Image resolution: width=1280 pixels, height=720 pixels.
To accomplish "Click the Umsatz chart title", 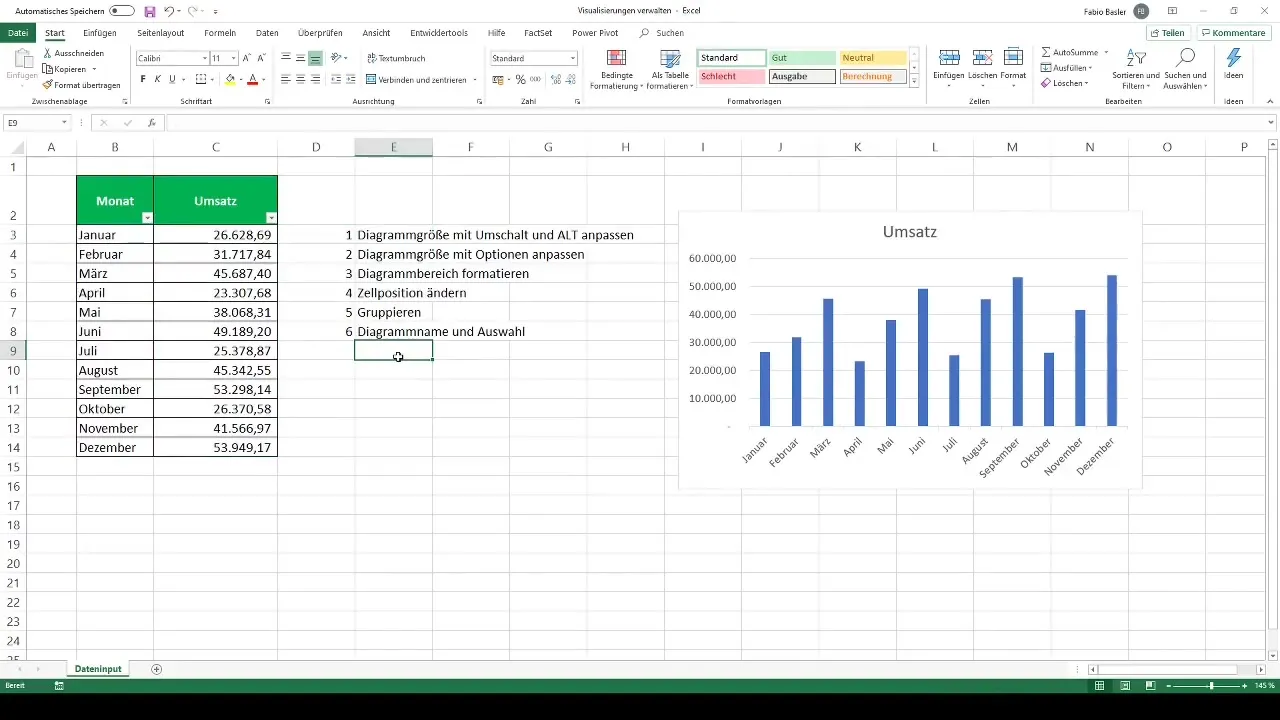I will point(909,232).
